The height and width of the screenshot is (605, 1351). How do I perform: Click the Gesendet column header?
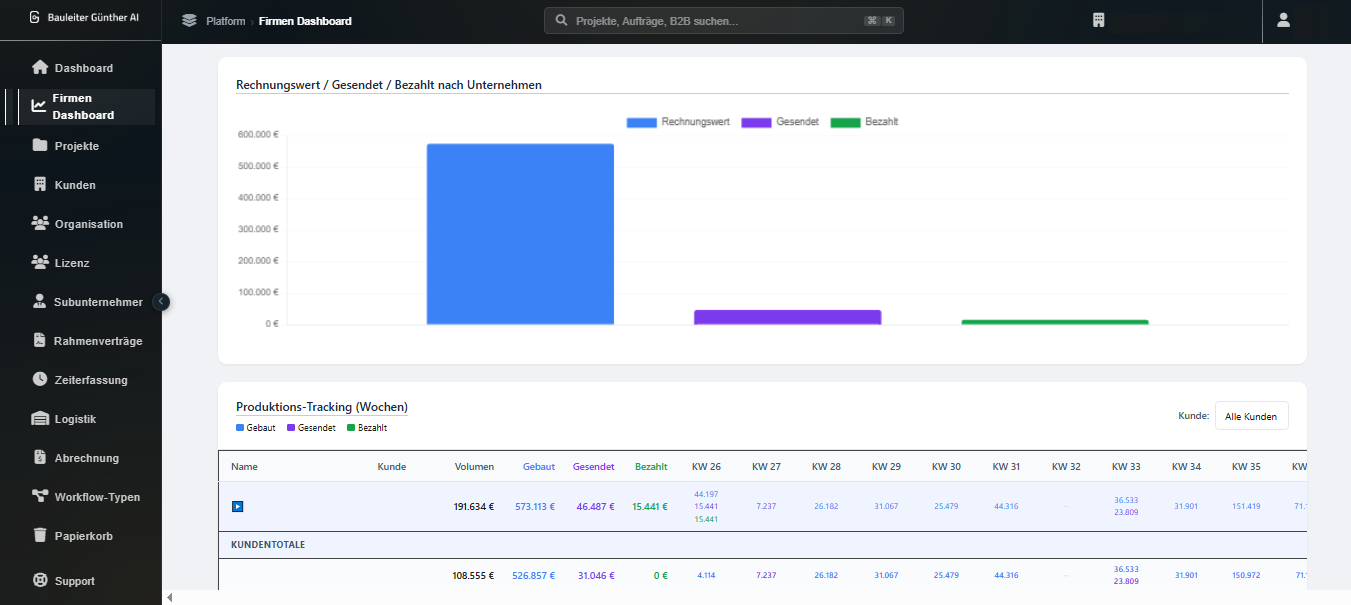[x=594, y=467]
